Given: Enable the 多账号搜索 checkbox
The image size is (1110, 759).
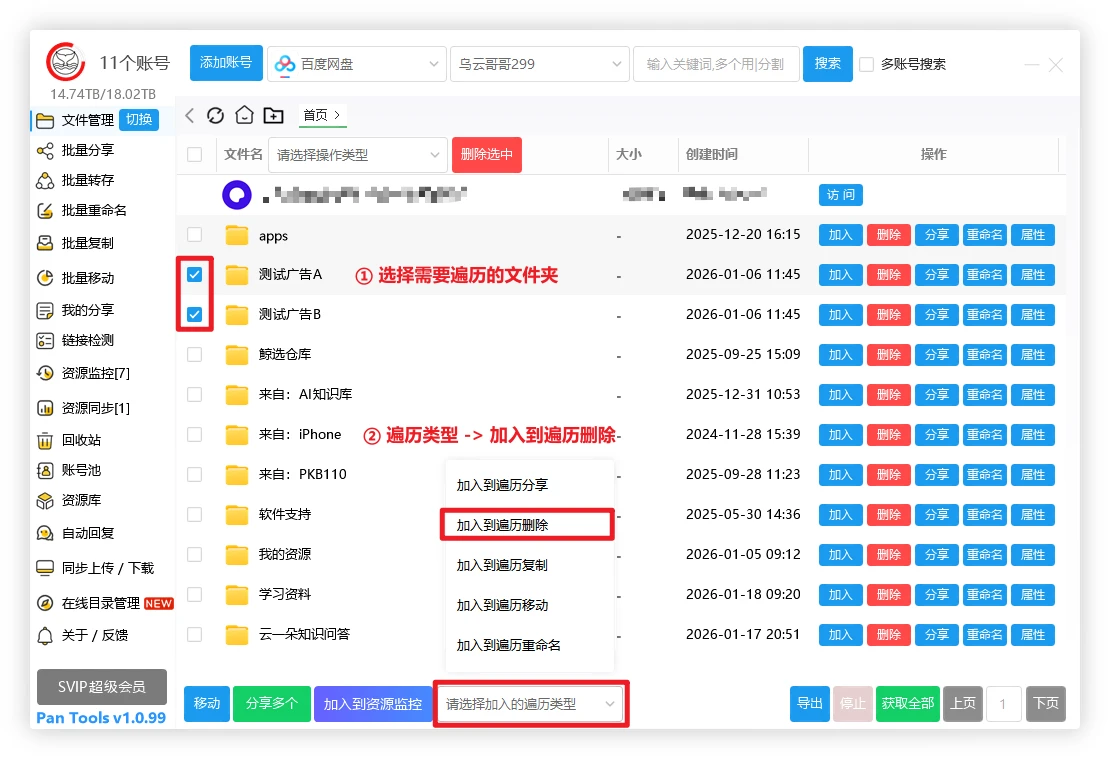Looking at the screenshot, I should coord(867,64).
